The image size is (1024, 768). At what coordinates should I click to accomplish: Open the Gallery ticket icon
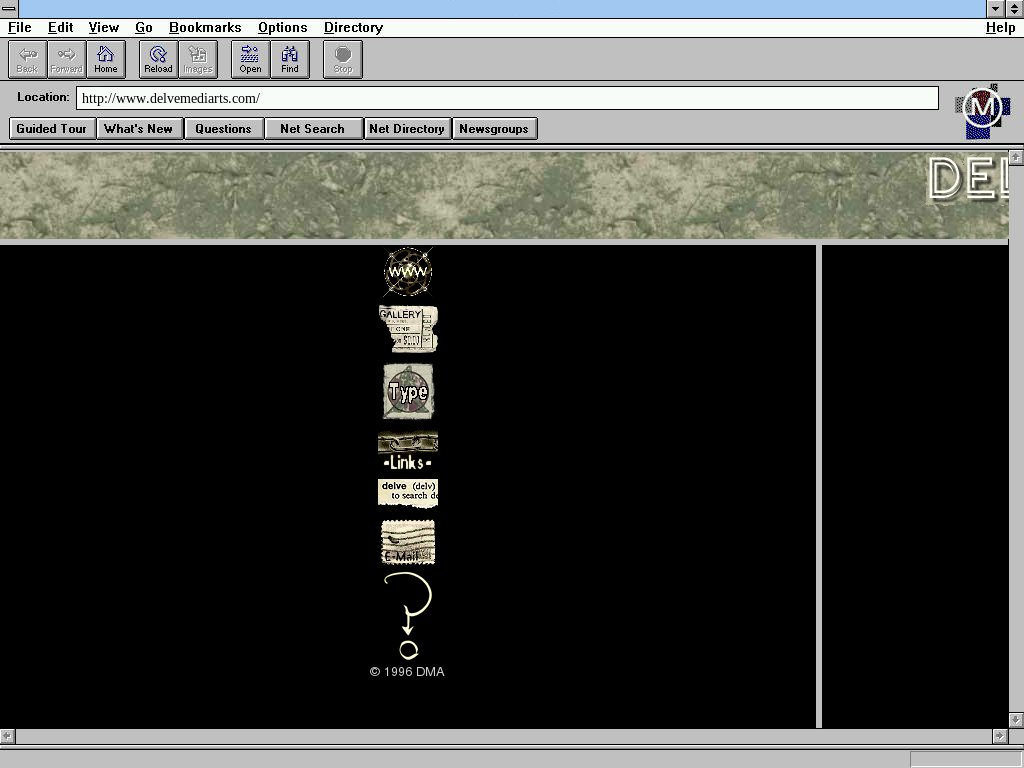tap(408, 329)
